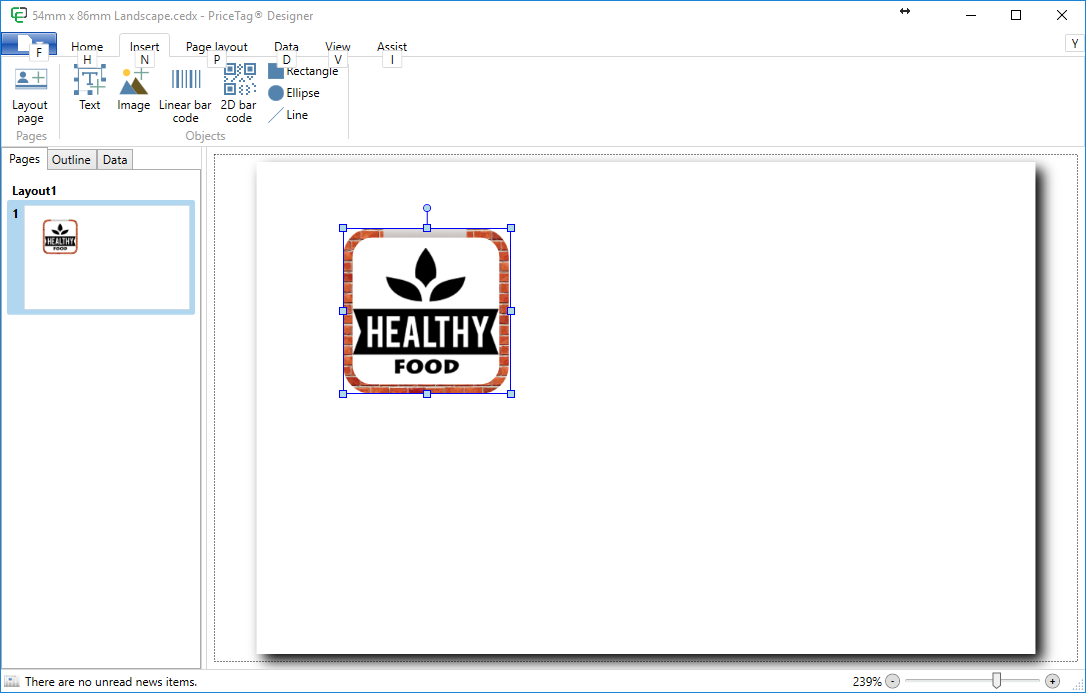
Task: Switch to the Home ribbon tab
Action: (87, 46)
